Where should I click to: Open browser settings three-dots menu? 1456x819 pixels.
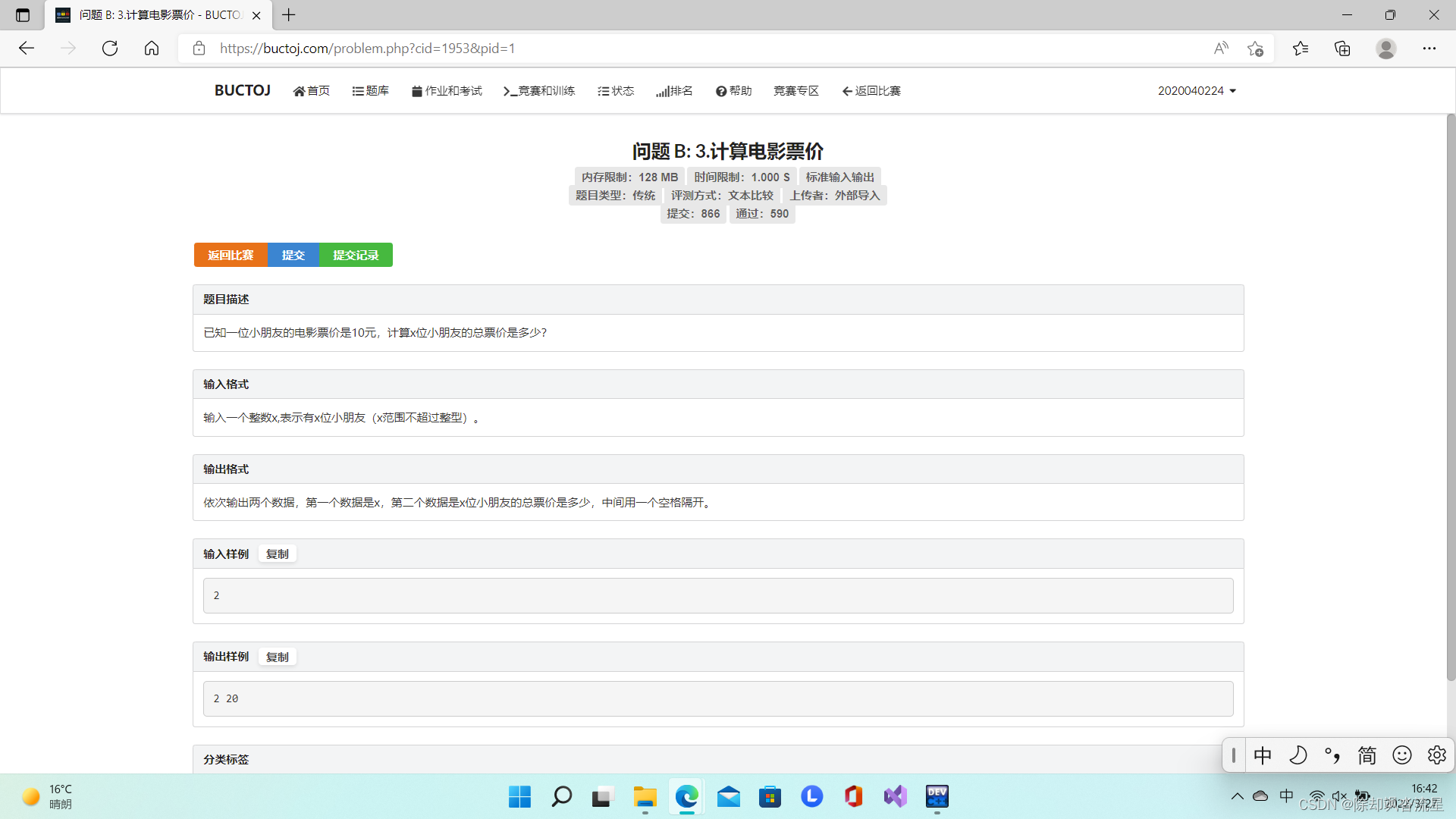click(x=1429, y=49)
